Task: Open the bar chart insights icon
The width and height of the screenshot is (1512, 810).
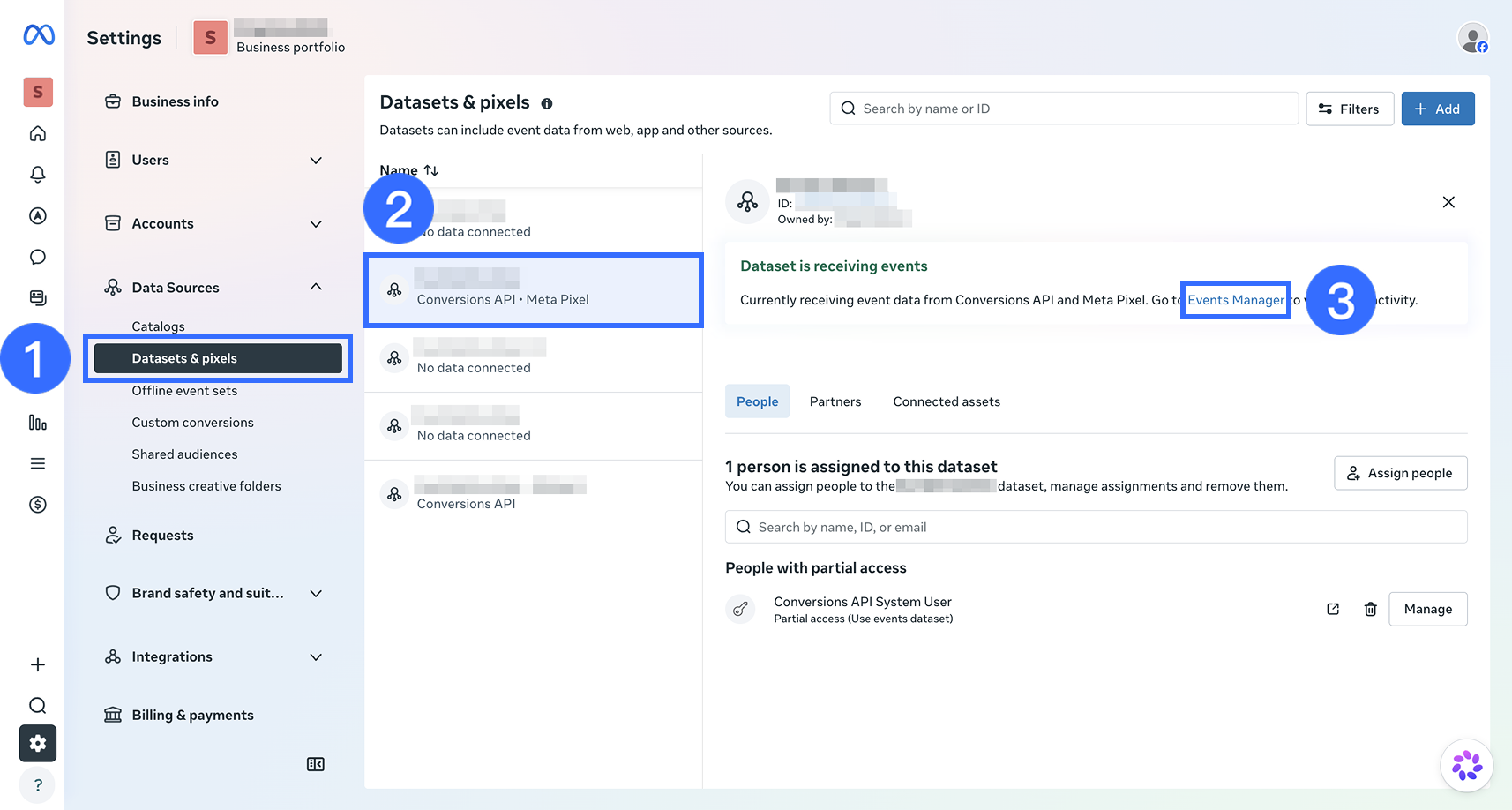Action: click(x=38, y=423)
